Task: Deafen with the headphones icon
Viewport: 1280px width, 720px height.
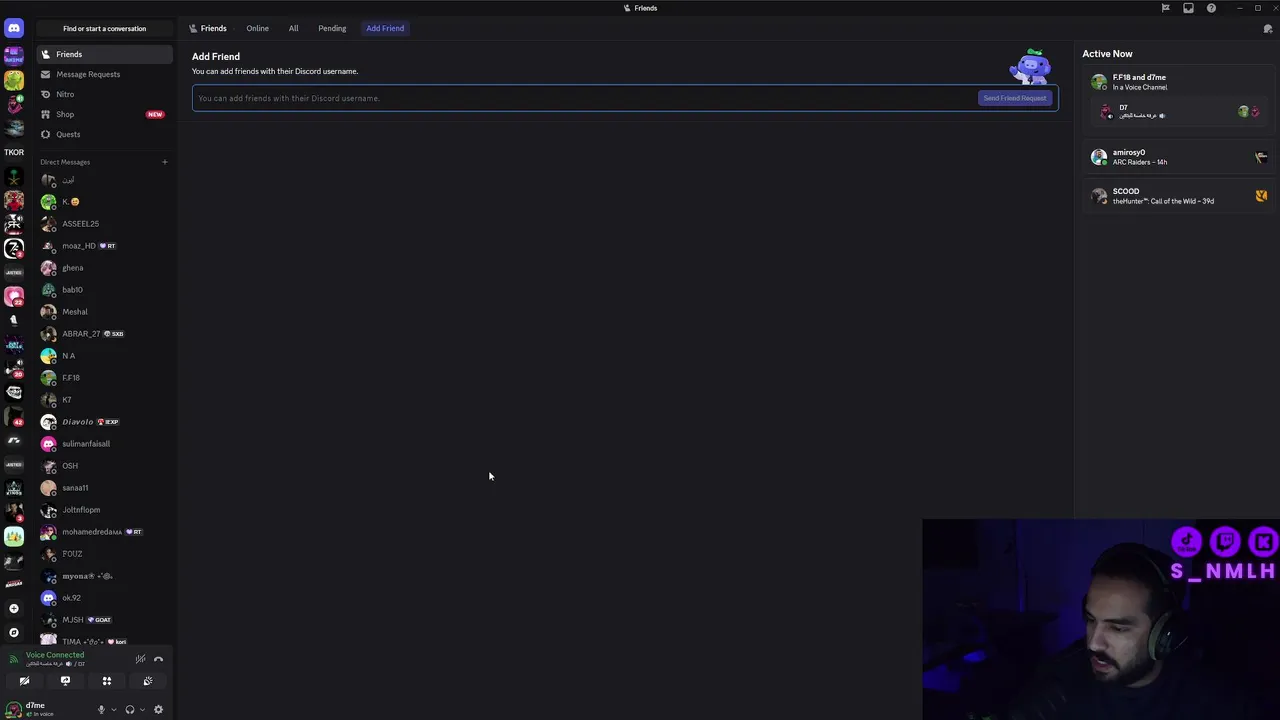Action: tap(129, 710)
